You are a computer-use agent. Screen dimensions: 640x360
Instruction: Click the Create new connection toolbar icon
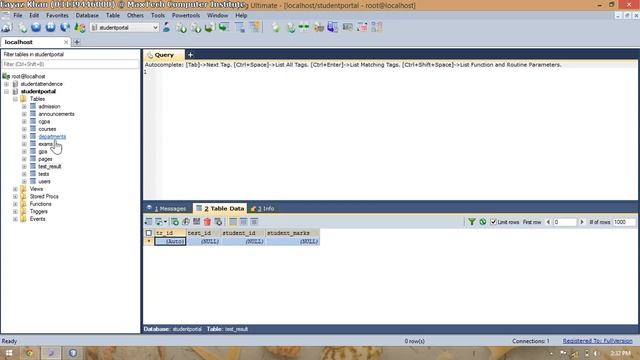[x=7, y=27]
